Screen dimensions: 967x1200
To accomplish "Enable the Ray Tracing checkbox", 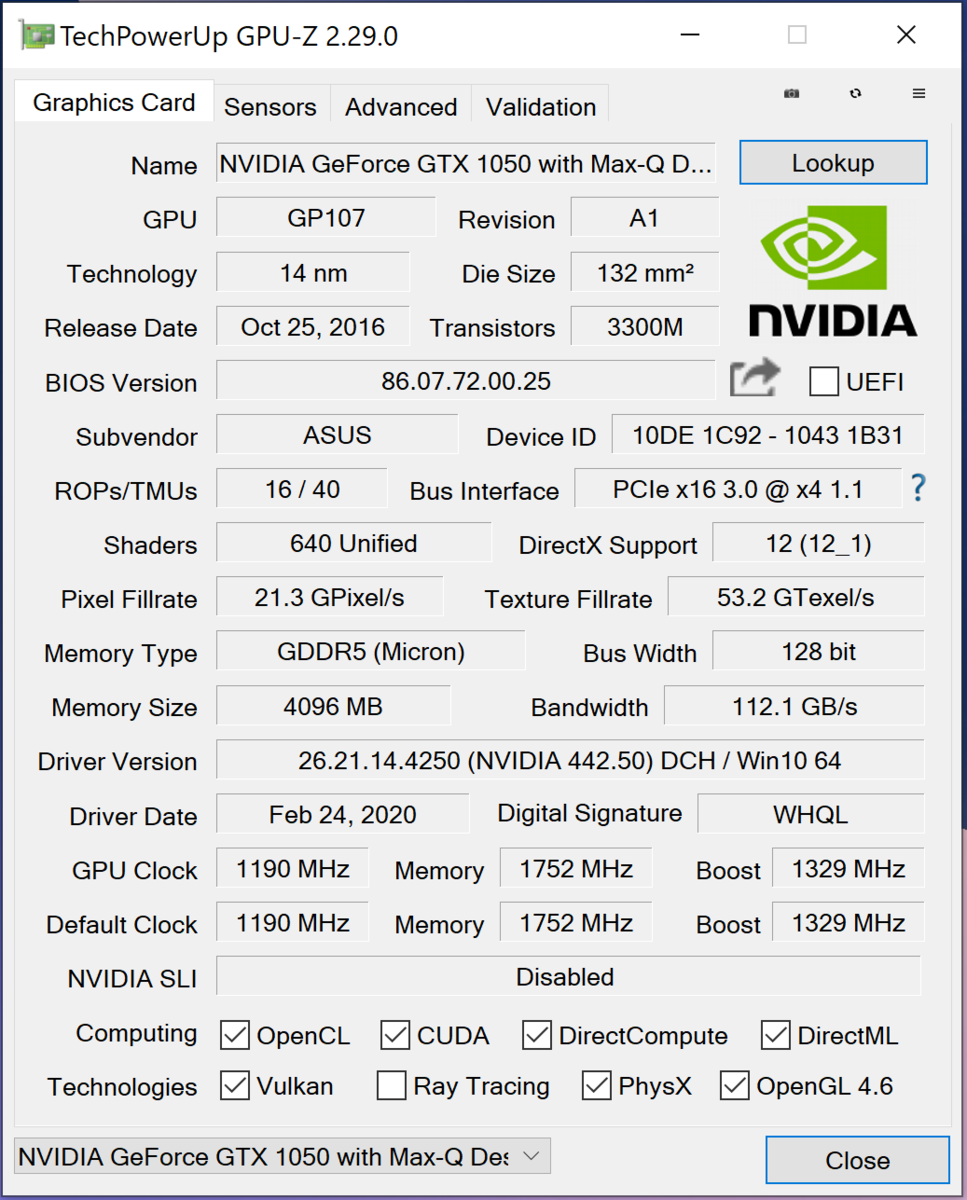I will pyautogui.click(x=392, y=1085).
